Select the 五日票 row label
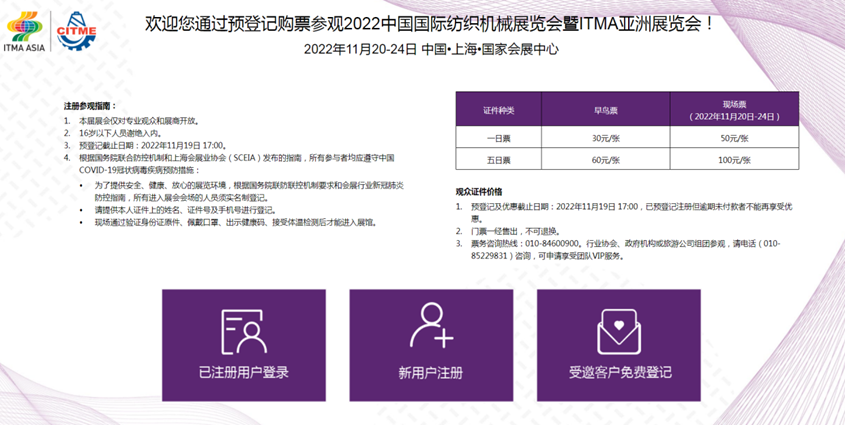Screen dimensions: 845x425 coord(497,160)
